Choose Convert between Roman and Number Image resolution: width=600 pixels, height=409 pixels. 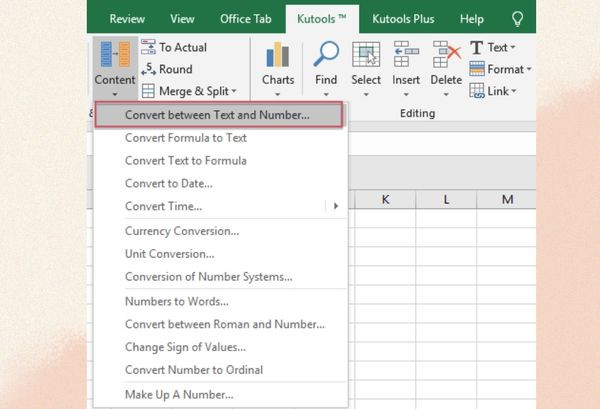point(221,324)
